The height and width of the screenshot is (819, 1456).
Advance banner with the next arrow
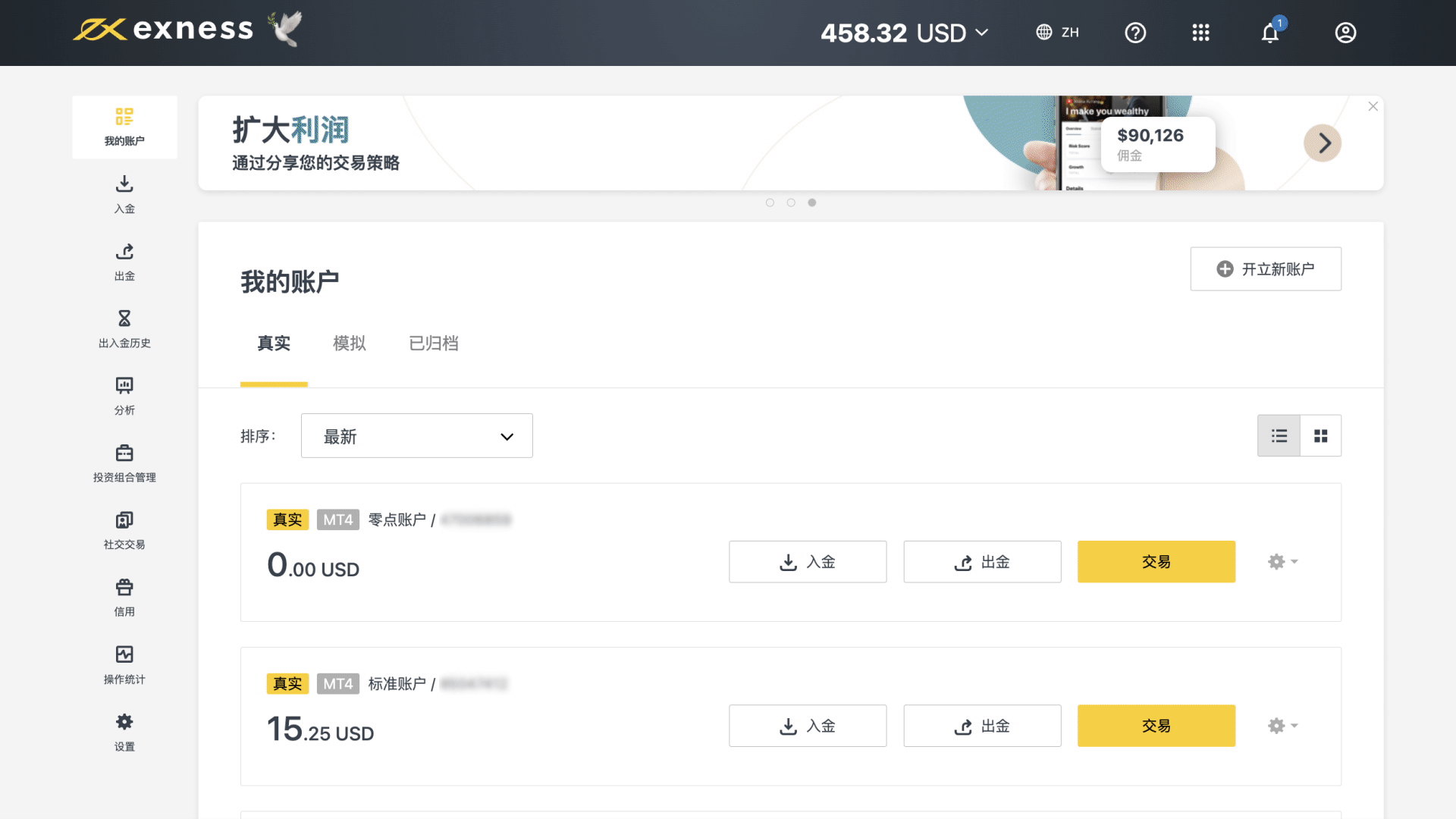click(1323, 143)
